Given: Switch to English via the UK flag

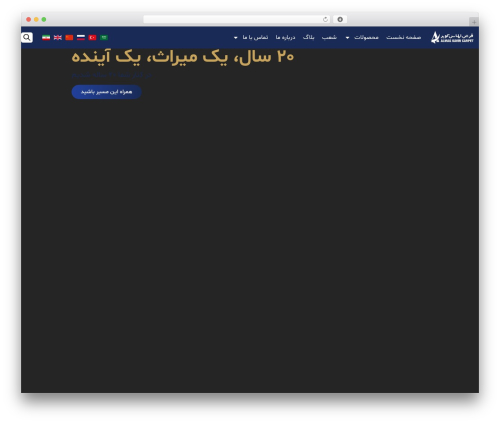Looking at the screenshot, I should tap(58, 37).
